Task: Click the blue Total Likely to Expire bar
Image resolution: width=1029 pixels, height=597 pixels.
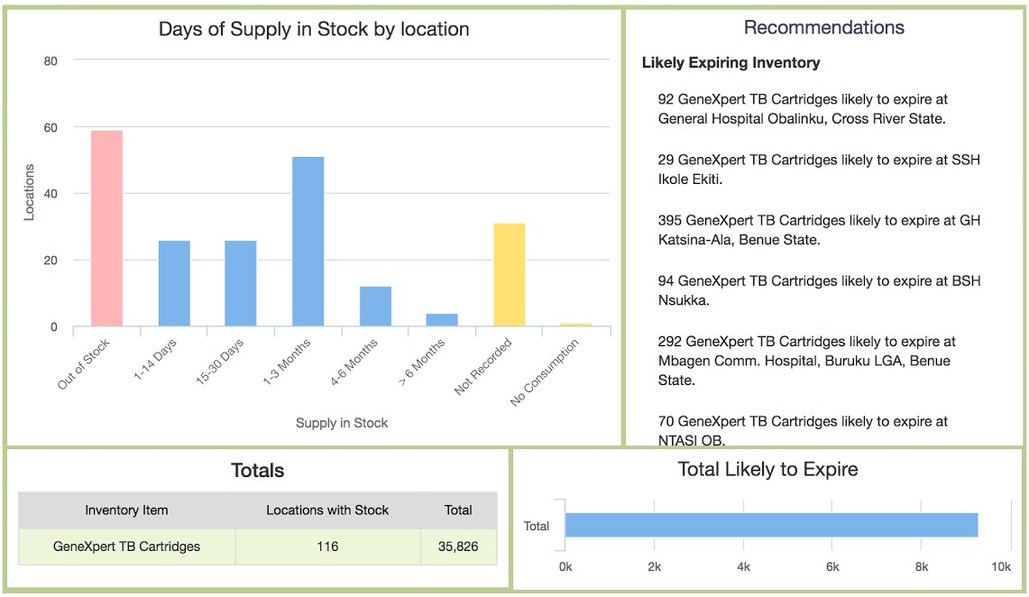Action: tap(770, 524)
